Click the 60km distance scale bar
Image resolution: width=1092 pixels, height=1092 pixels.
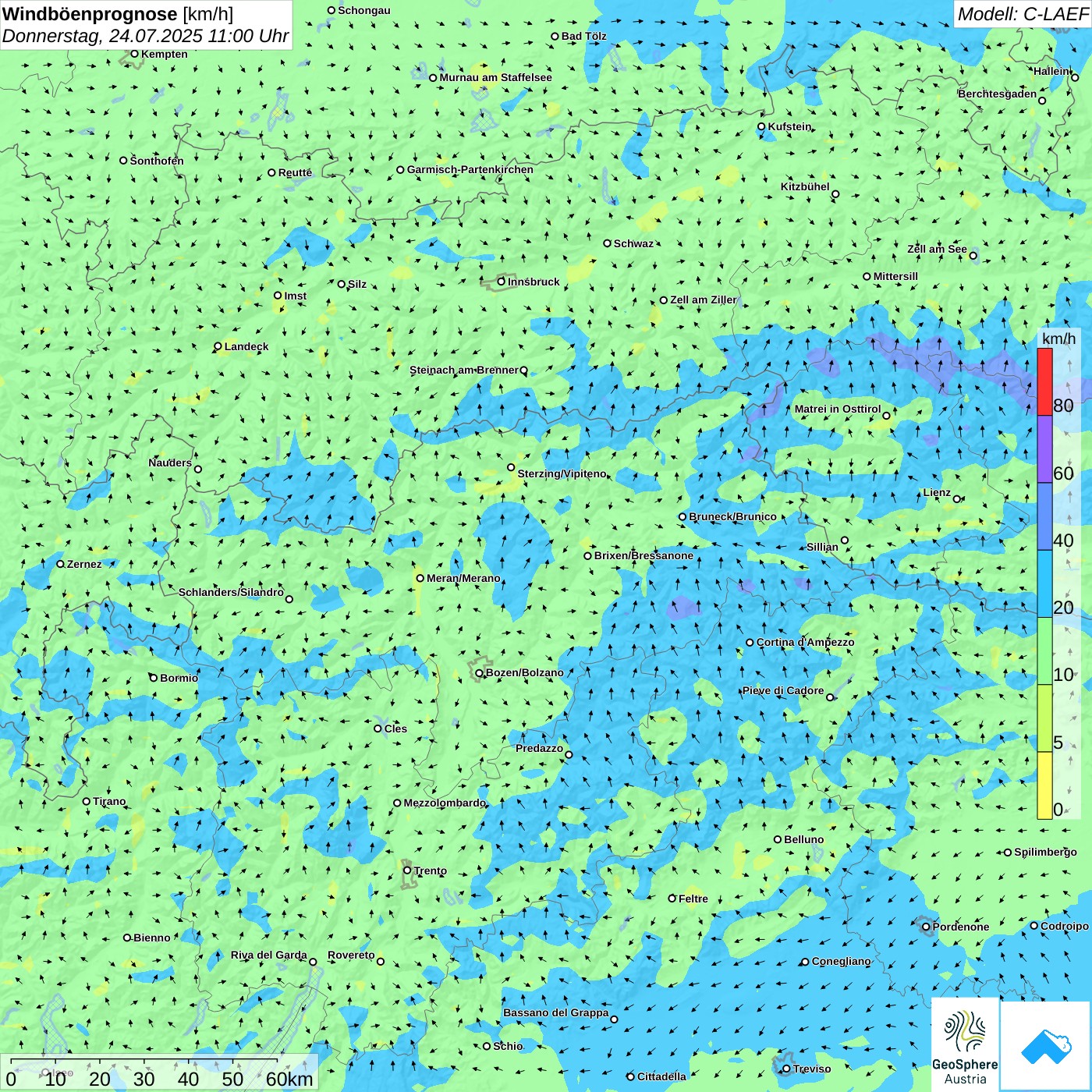tap(144, 1061)
